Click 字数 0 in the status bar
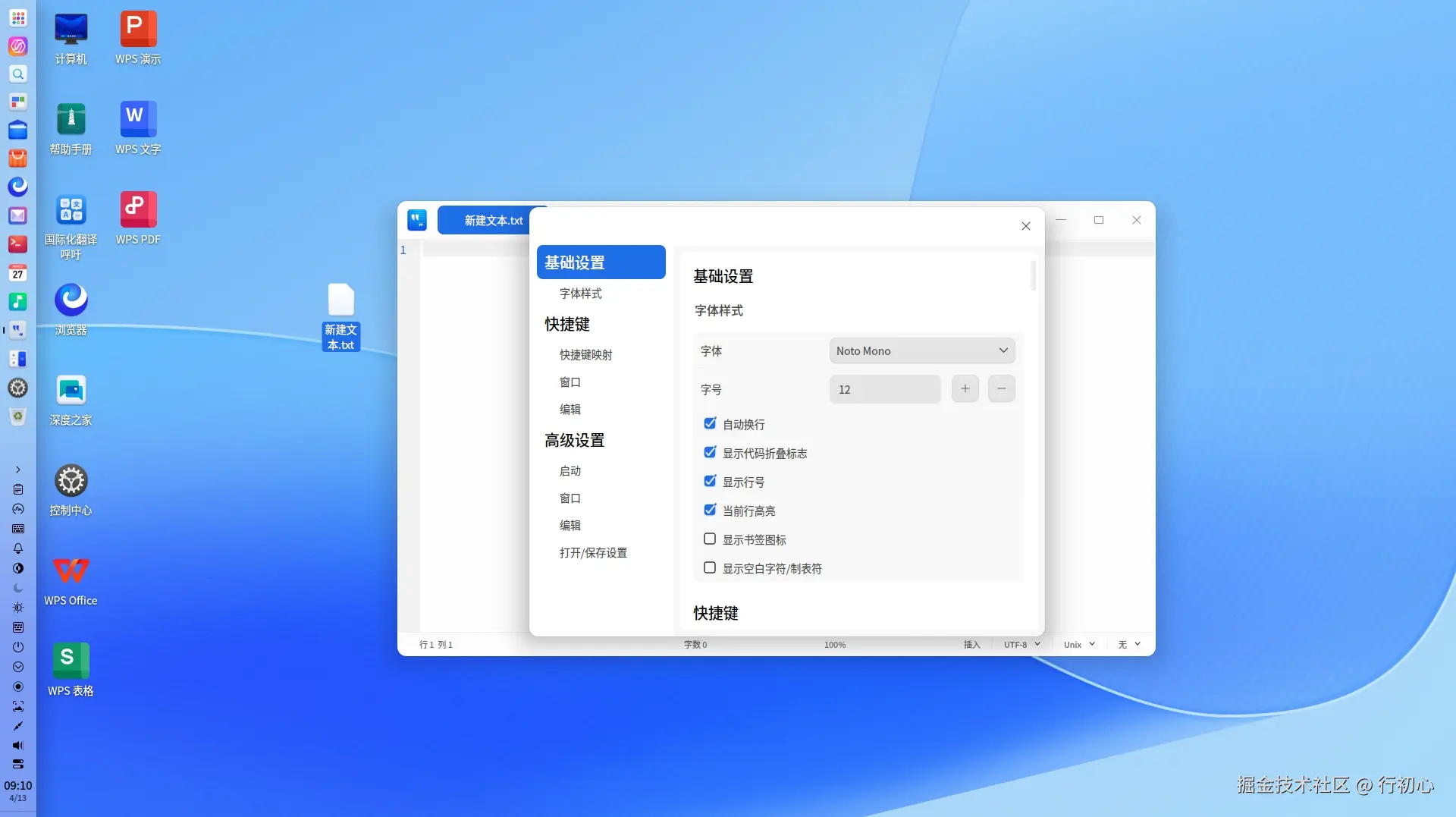Viewport: 1456px width, 817px height. pyautogui.click(x=695, y=645)
